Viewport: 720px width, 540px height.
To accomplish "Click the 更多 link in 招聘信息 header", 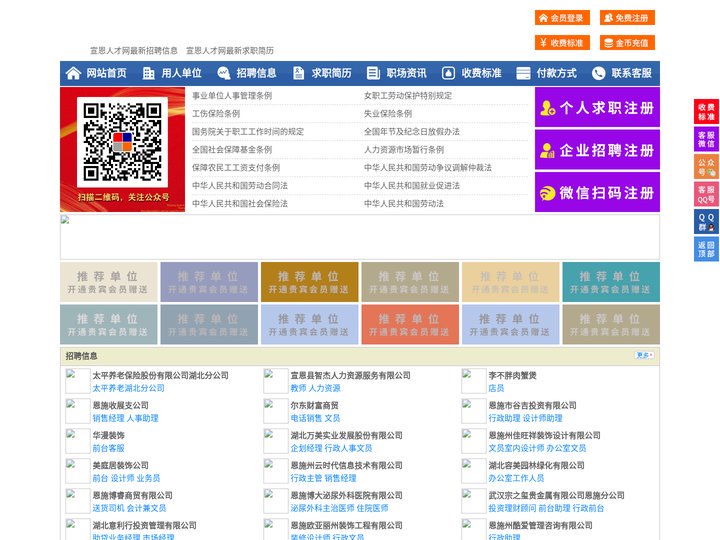I will click(x=644, y=355).
